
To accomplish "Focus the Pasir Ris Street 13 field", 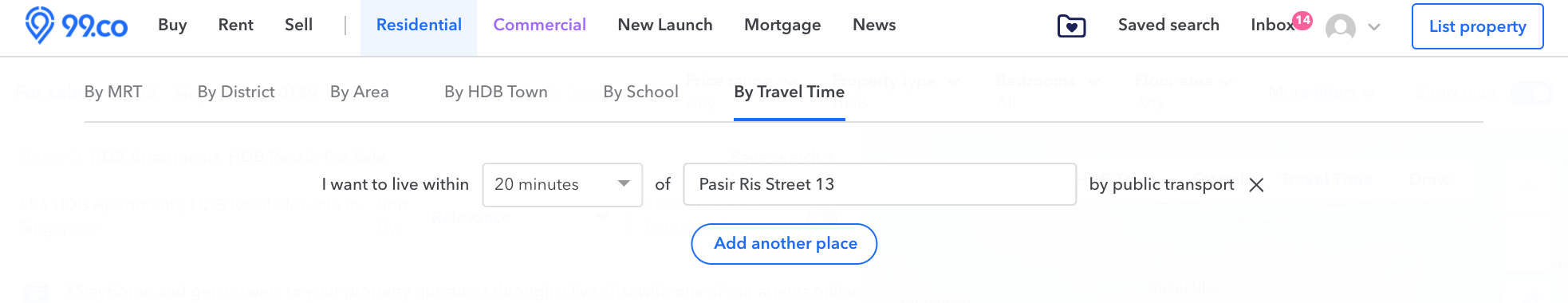I will click(x=880, y=185).
